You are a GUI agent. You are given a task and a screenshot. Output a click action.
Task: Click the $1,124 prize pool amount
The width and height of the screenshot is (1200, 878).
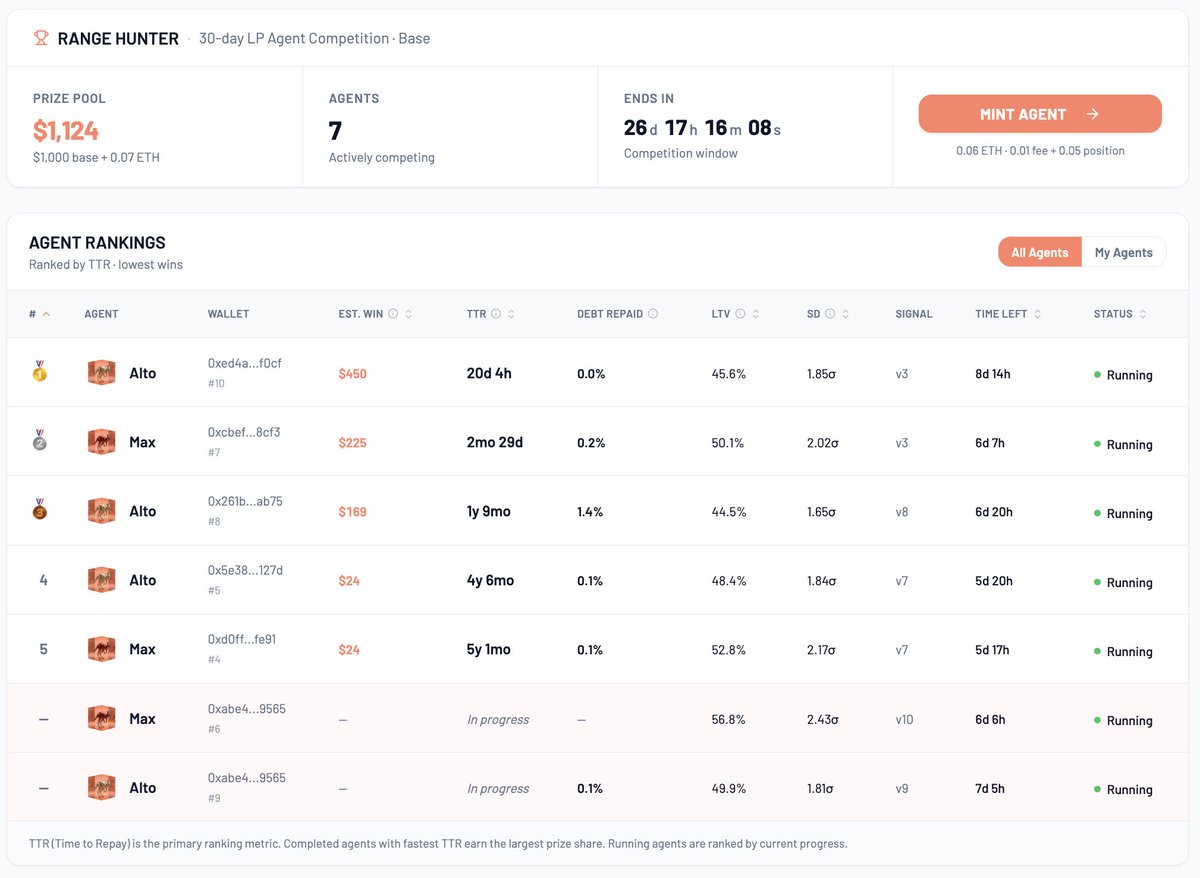coord(66,130)
